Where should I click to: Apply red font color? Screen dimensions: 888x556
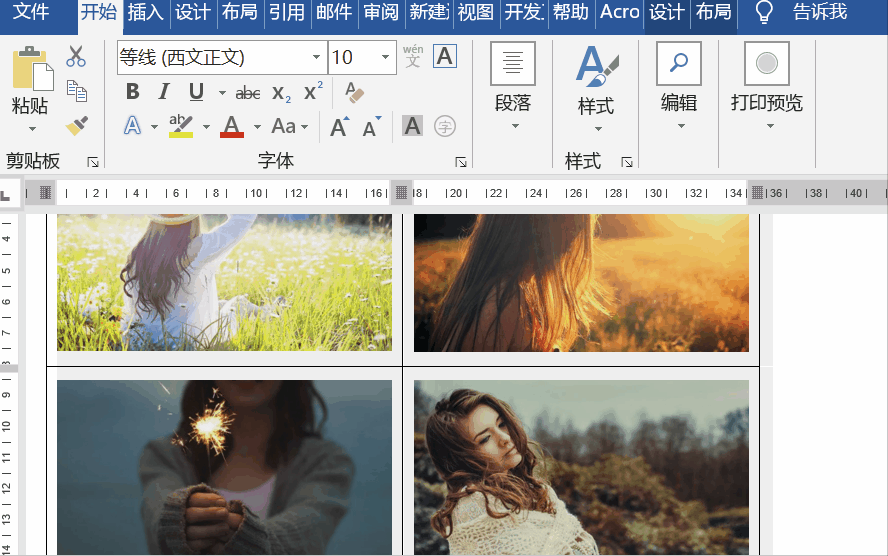click(x=232, y=126)
